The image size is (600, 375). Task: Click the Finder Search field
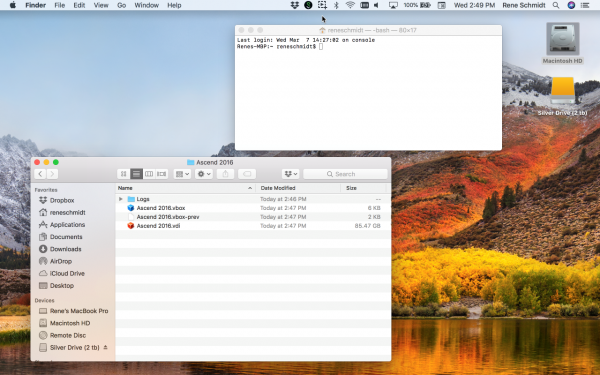coord(345,174)
